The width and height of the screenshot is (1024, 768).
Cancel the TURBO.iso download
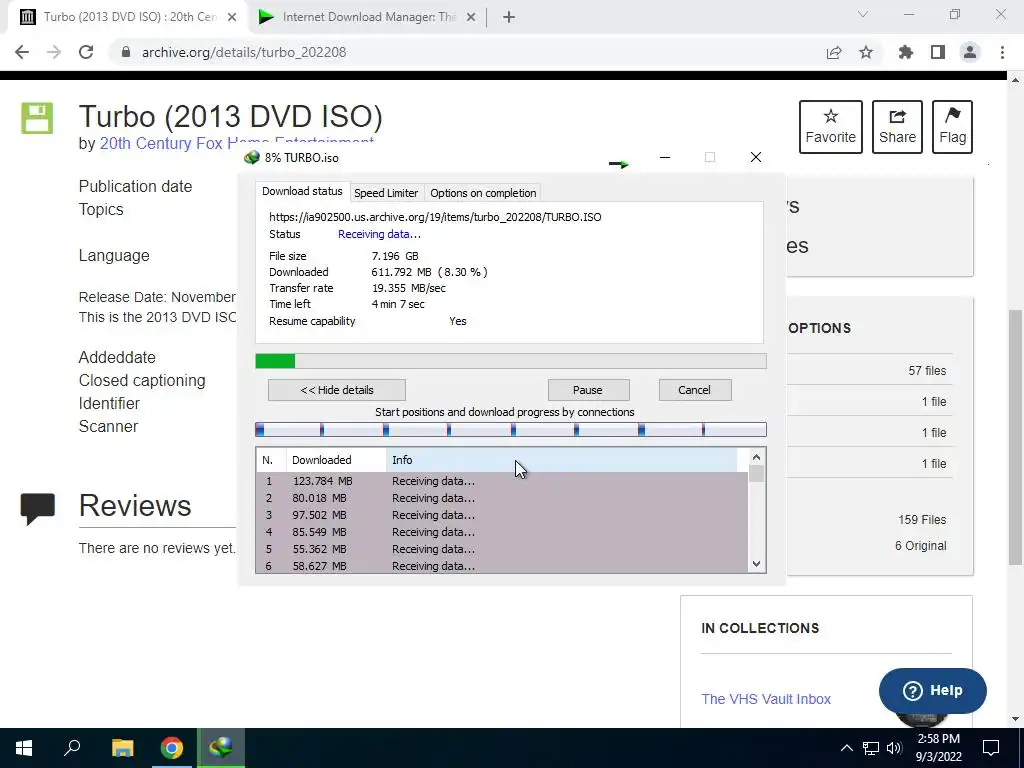[x=695, y=390]
